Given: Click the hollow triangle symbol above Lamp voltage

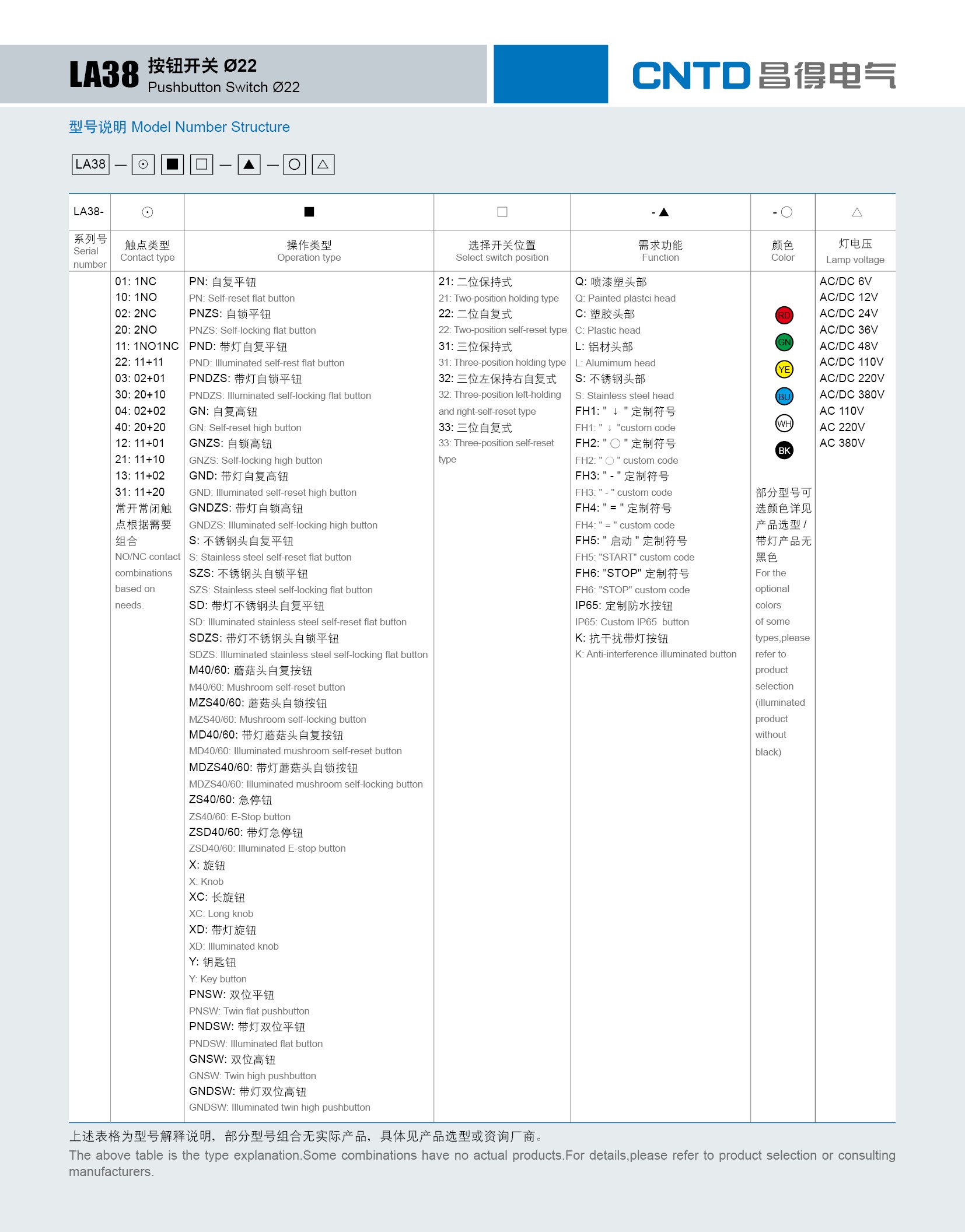Looking at the screenshot, I should pos(856,212).
